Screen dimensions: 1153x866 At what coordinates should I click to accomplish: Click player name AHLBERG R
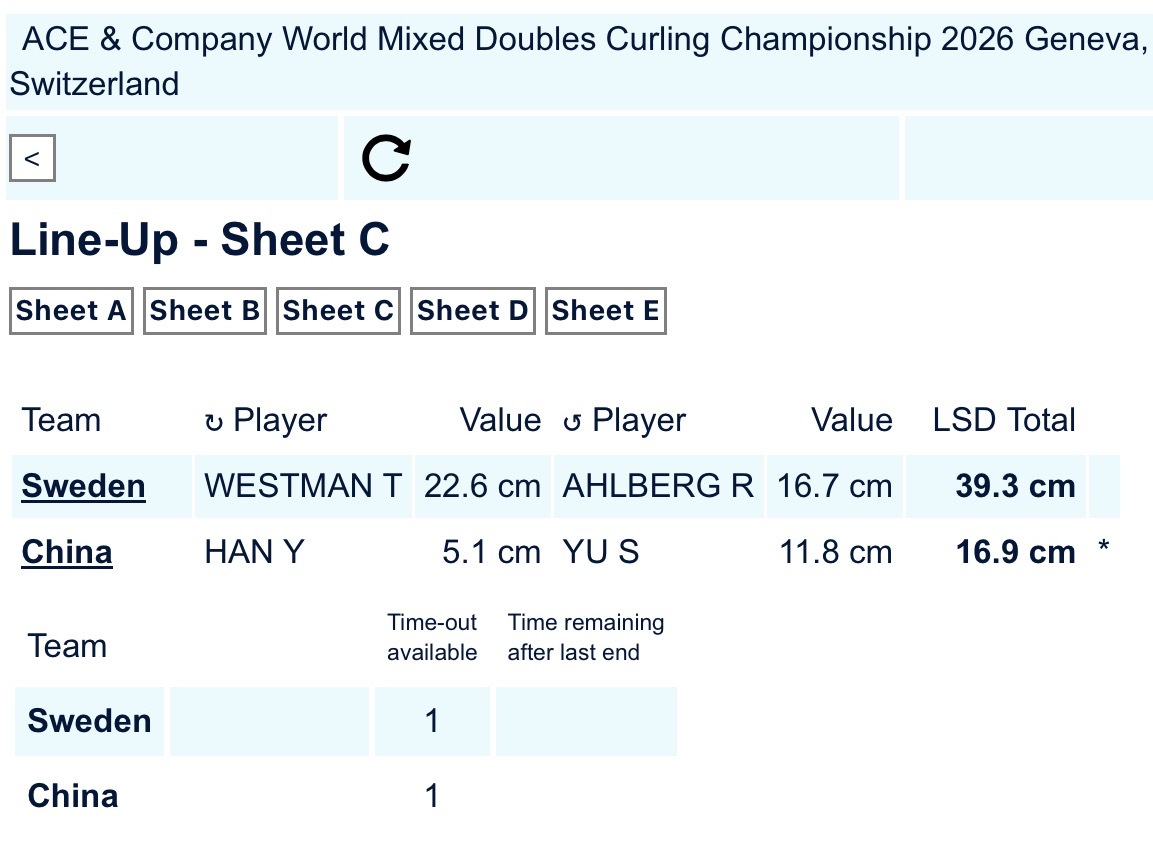coord(658,487)
